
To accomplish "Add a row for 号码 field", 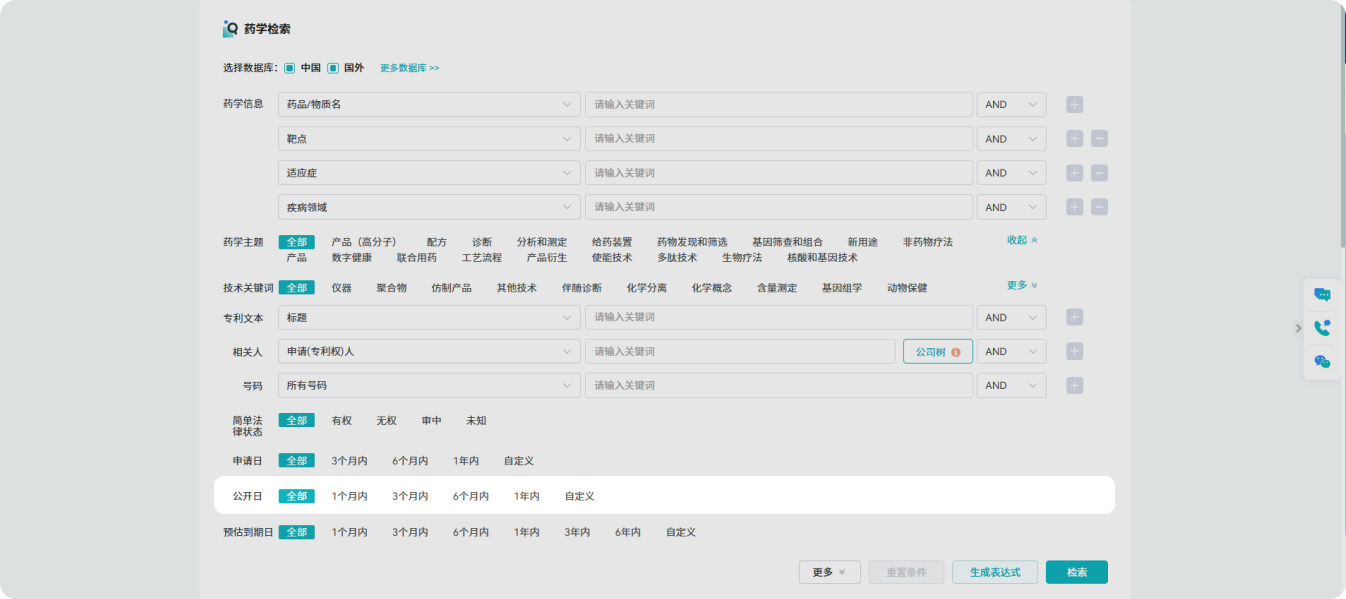I will tap(1074, 385).
